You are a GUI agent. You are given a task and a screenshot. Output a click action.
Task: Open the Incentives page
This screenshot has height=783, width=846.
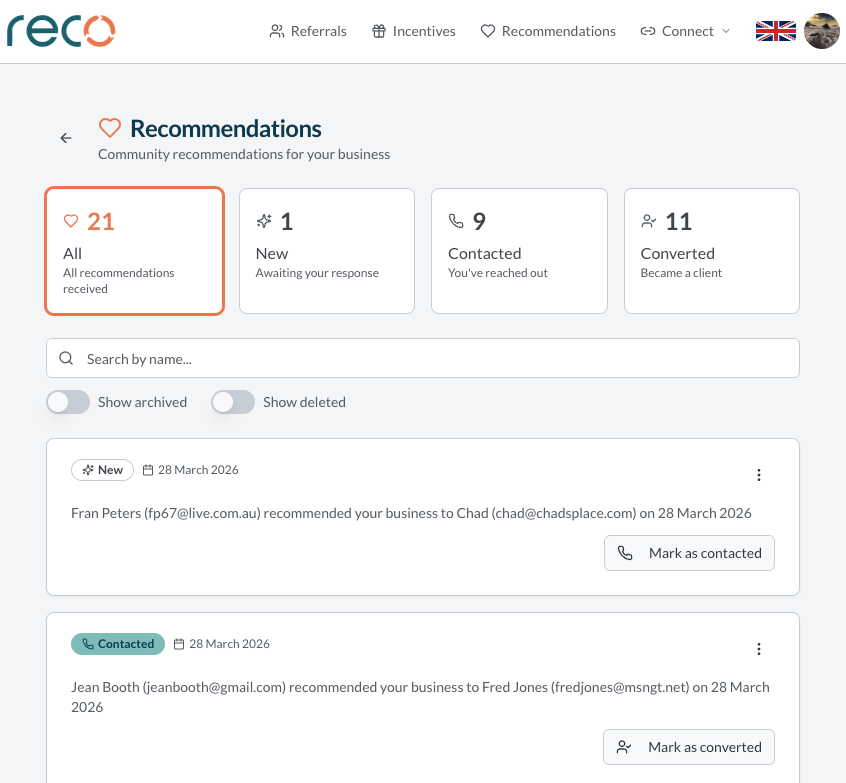tap(413, 31)
